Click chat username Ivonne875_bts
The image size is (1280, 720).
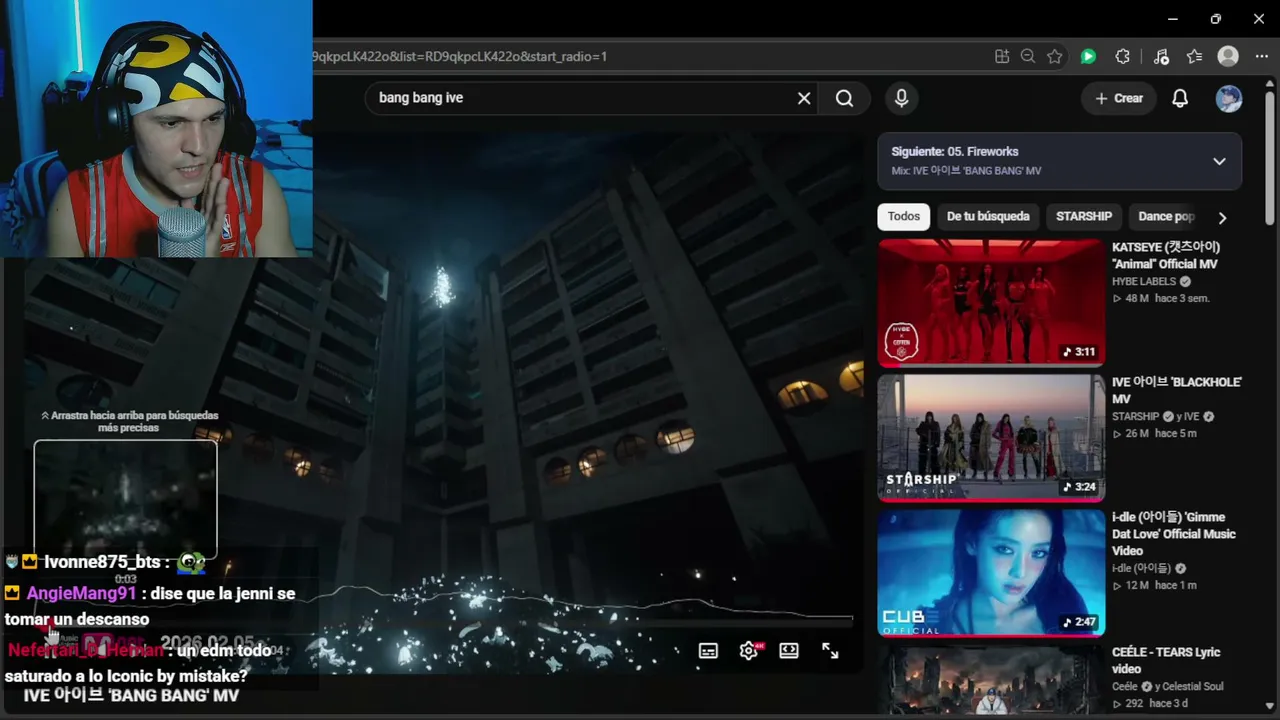coord(101,563)
